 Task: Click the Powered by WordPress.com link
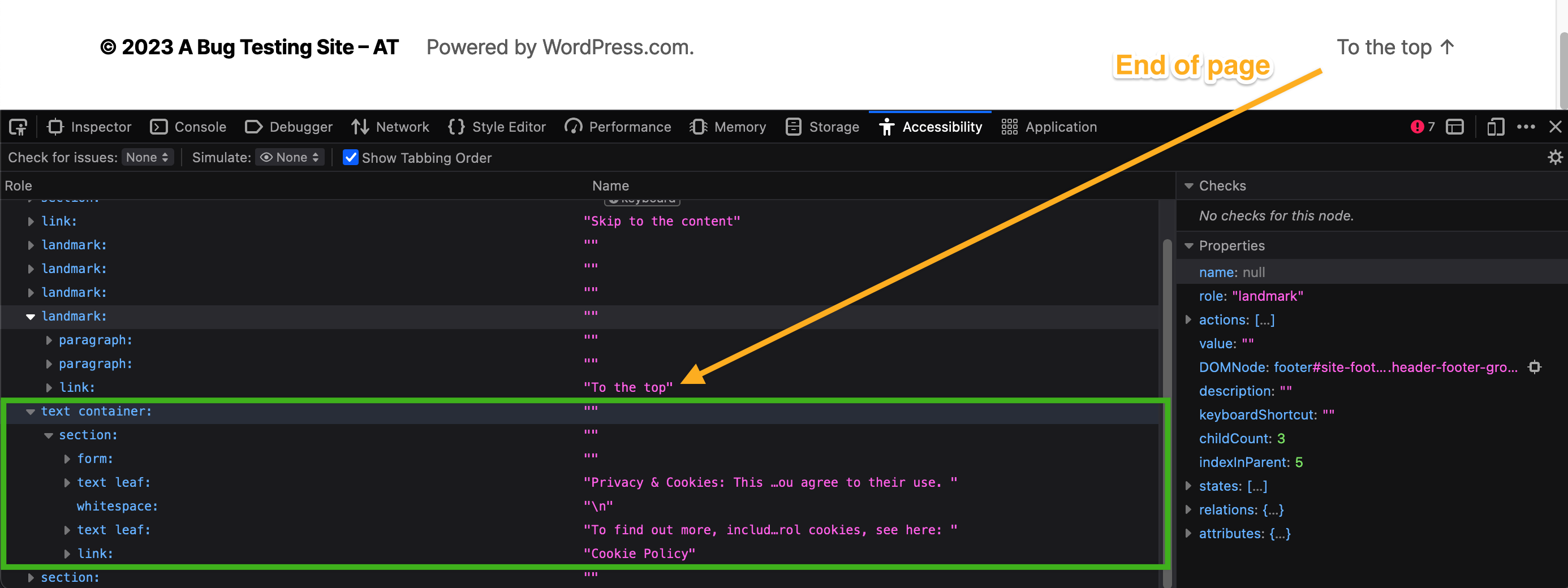559,47
